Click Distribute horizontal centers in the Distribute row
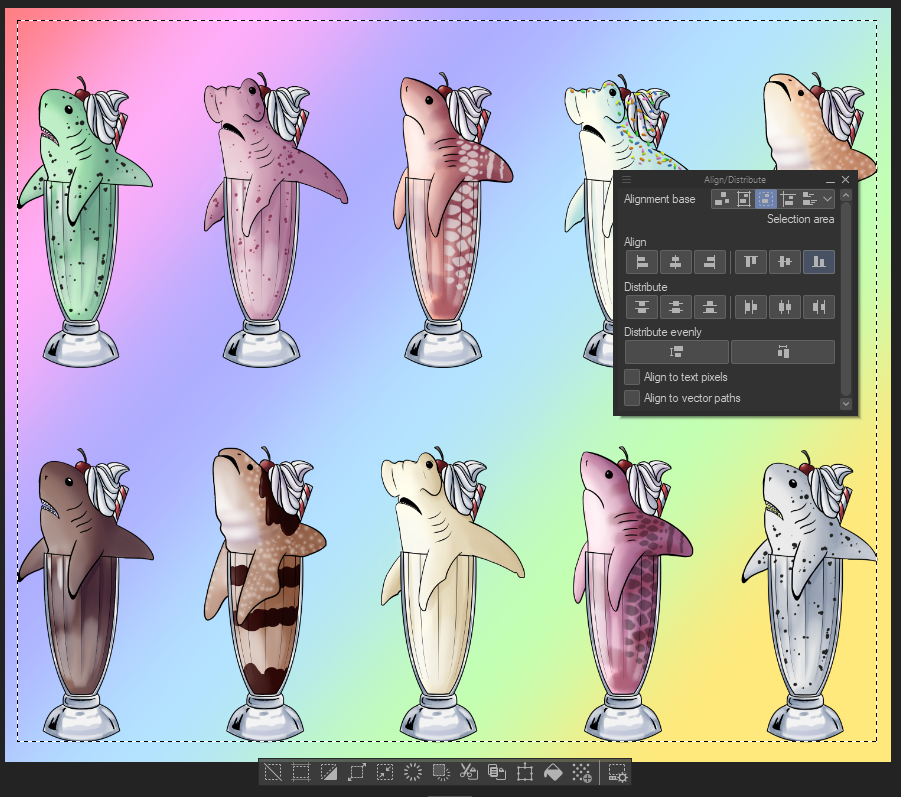901x797 pixels. [784, 307]
